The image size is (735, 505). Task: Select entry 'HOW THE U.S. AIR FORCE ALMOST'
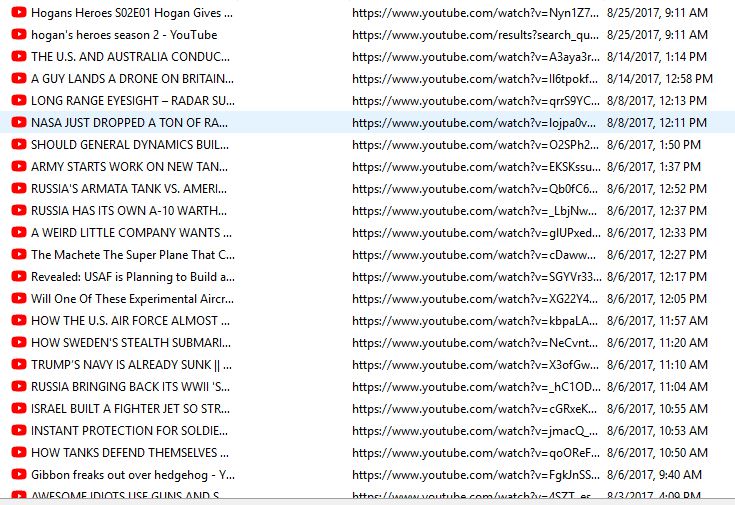click(x=130, y=321)
